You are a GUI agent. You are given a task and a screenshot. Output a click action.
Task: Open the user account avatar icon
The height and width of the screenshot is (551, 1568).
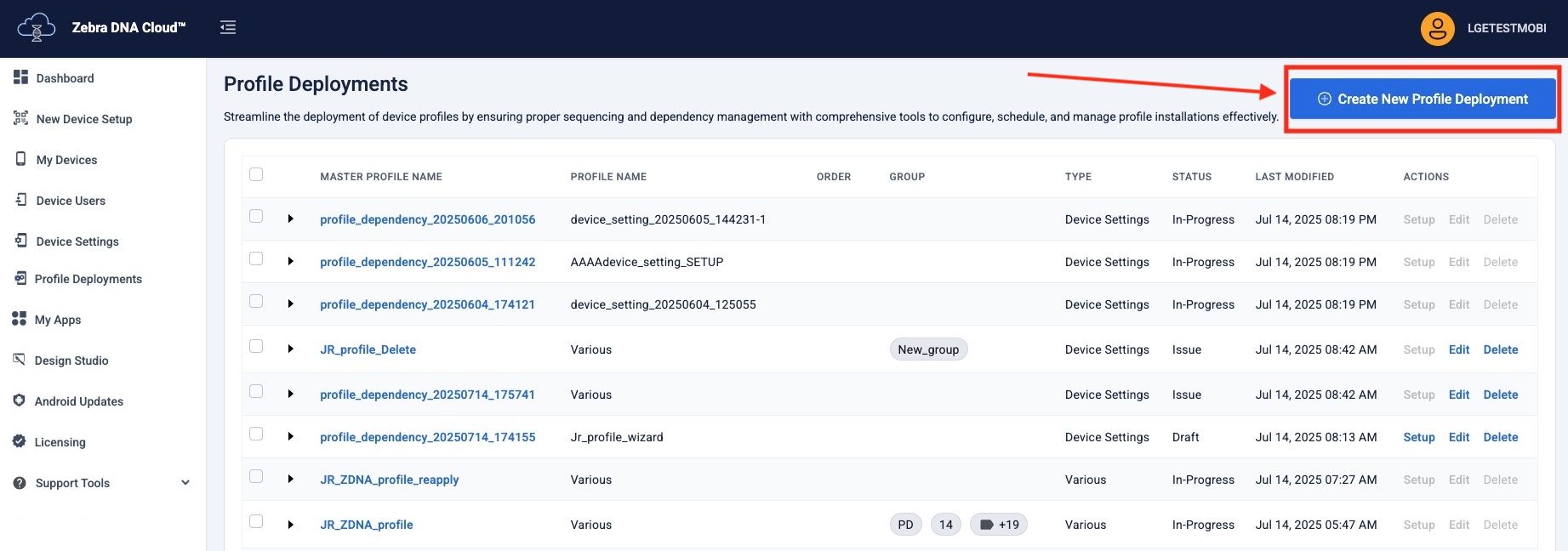point(1437,29)
